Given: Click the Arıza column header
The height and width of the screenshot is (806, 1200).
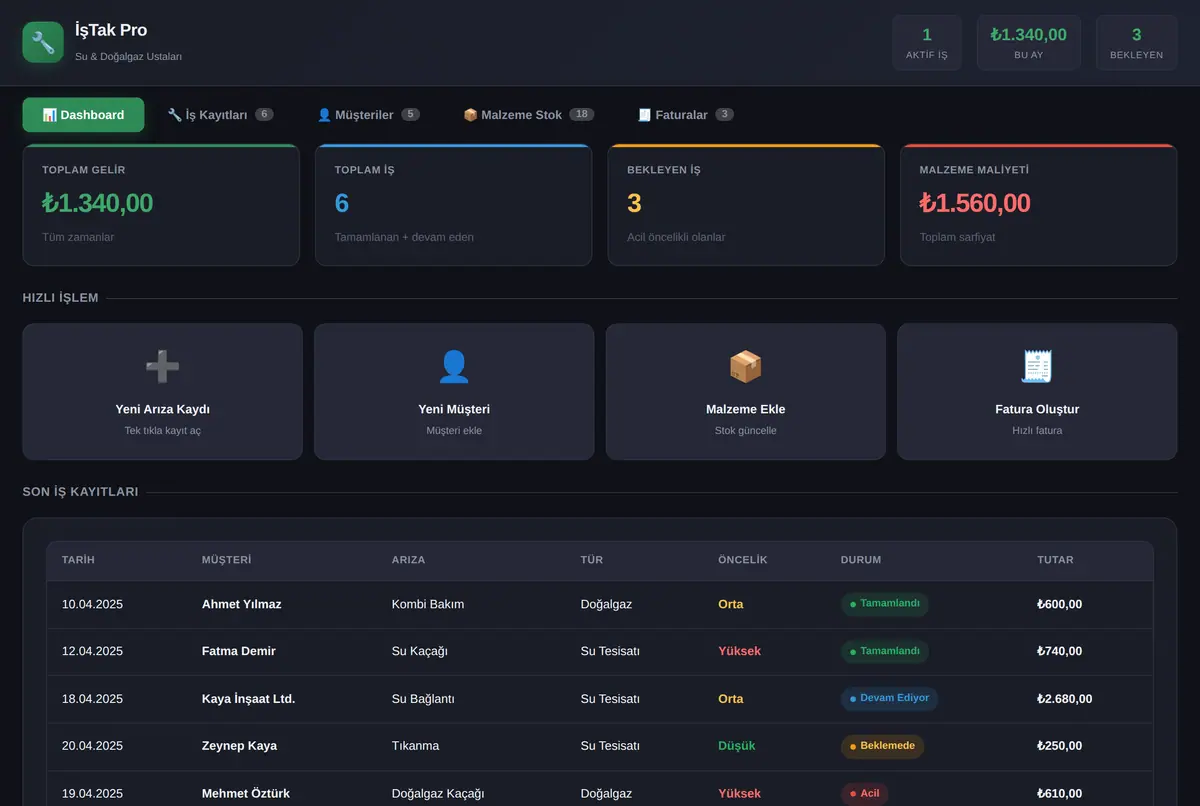Looking at the screenshot, I should pyautogui.click(x=408, y=560).
